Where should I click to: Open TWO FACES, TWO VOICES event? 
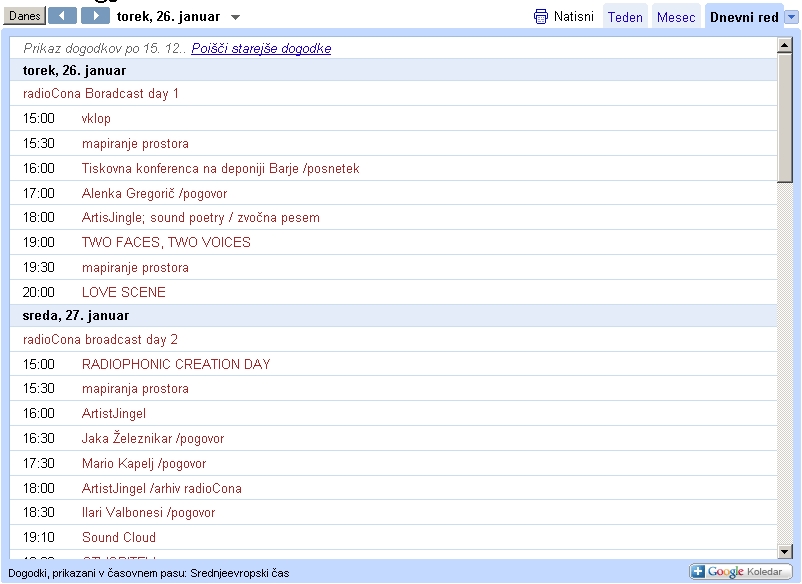(x=166, y=243)
